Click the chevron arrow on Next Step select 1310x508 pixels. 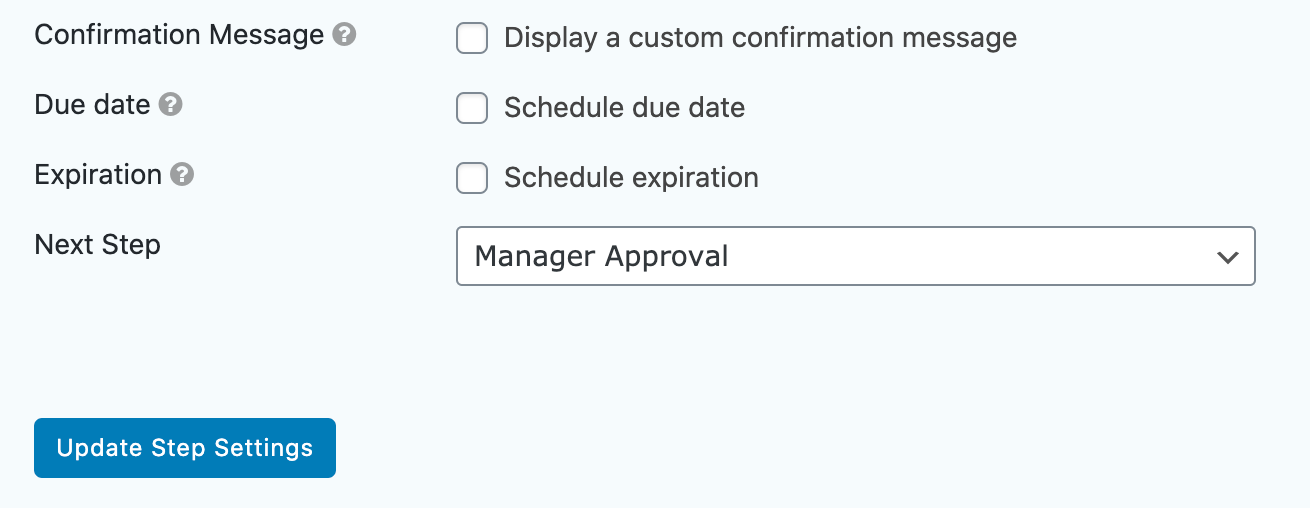(1227, 257)
